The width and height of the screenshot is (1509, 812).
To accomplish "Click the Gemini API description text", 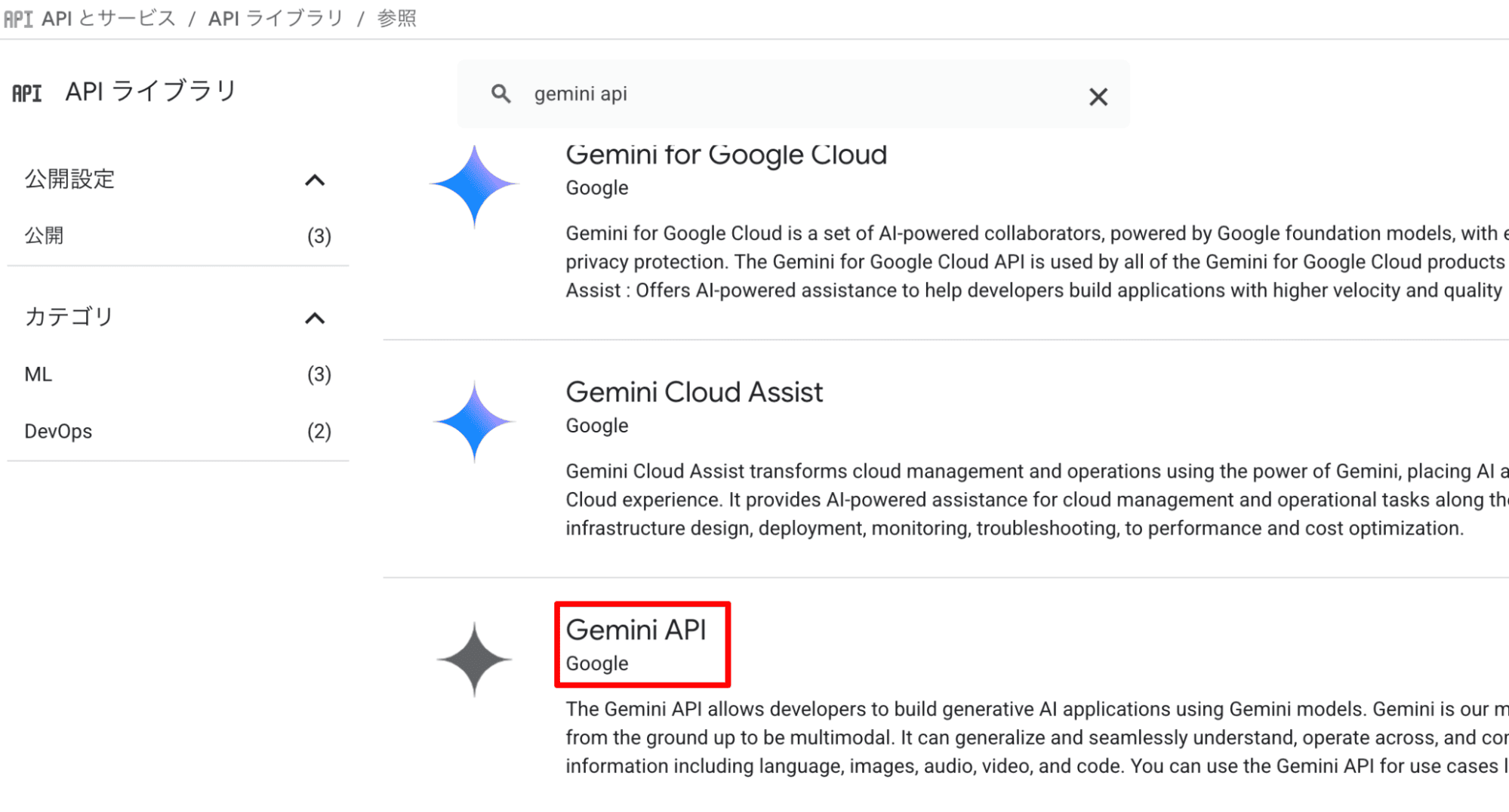I will pos(1036,737).
